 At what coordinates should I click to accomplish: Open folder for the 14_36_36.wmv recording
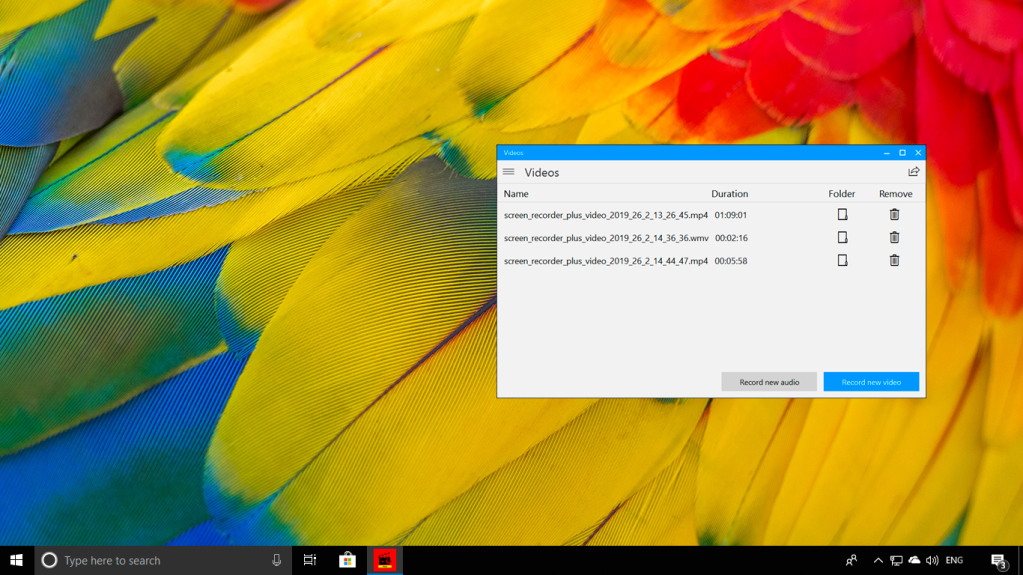pyautogui.click(x=842, y=238)
